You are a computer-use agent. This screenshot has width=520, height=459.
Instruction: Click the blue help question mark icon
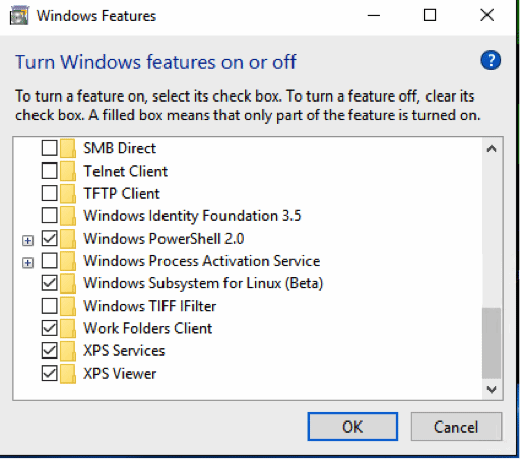[x=490, y=60]
